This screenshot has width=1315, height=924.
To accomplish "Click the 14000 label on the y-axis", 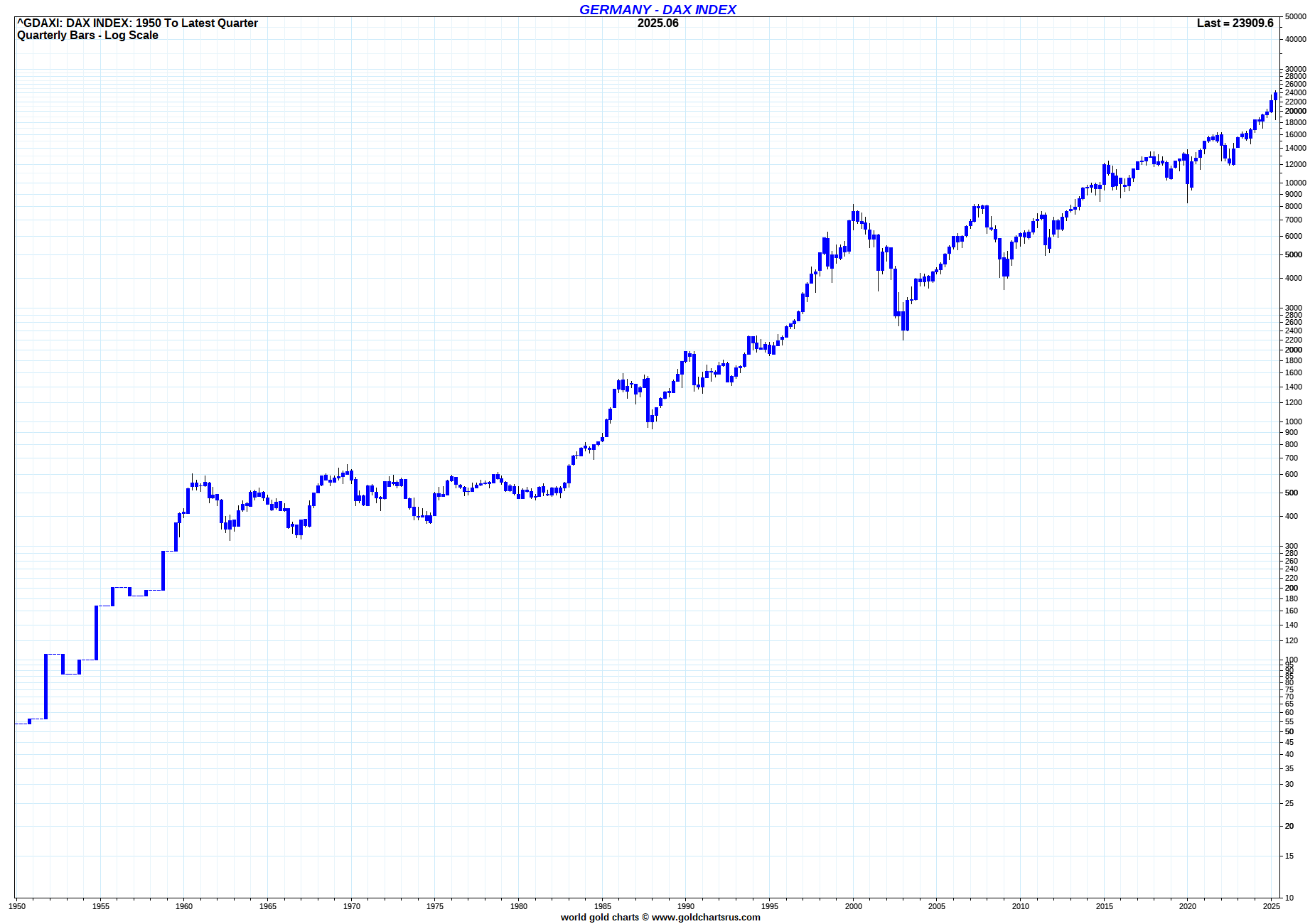I will click(x=1296, y=149).
